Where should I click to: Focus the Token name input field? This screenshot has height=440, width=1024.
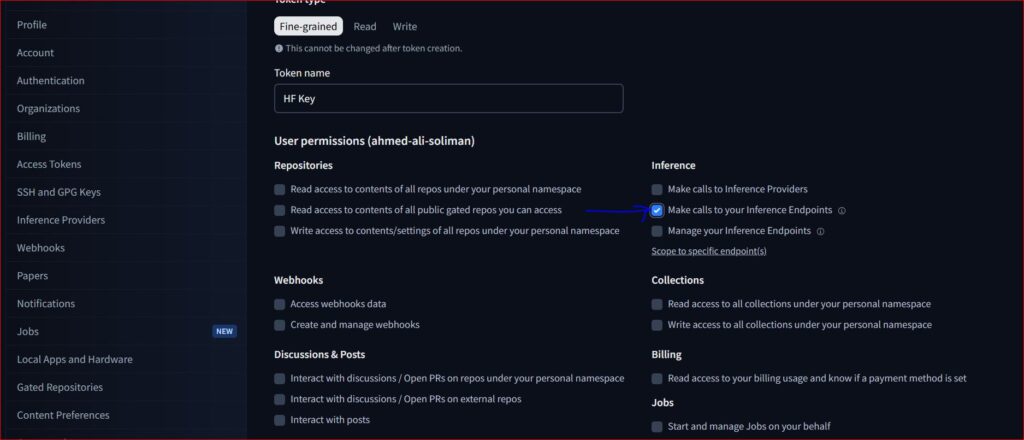point(448,98)
